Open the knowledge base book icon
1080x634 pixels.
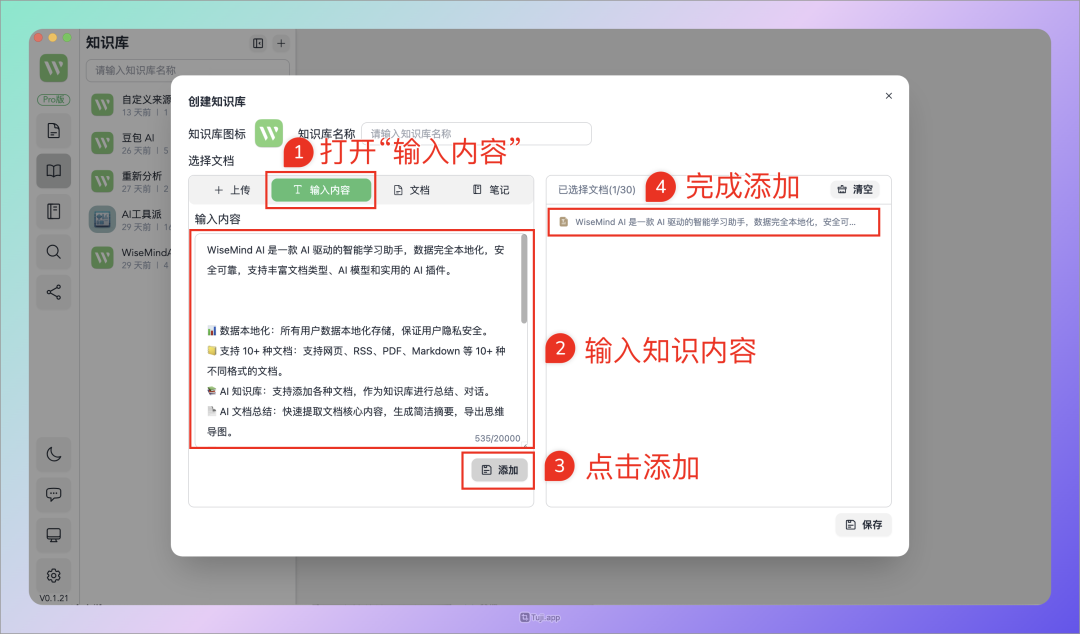(x=54, y=171)
